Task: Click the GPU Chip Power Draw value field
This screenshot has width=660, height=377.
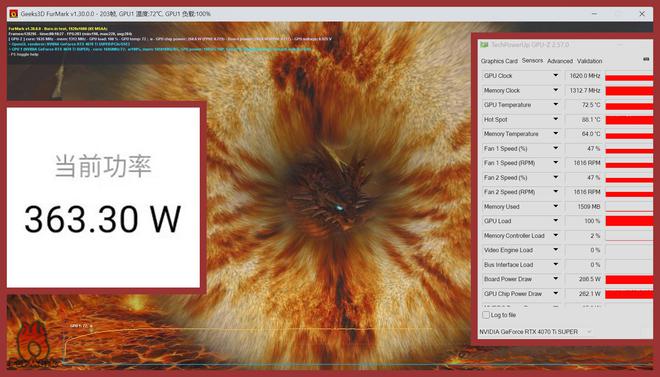Action: [x=583, y=294]
